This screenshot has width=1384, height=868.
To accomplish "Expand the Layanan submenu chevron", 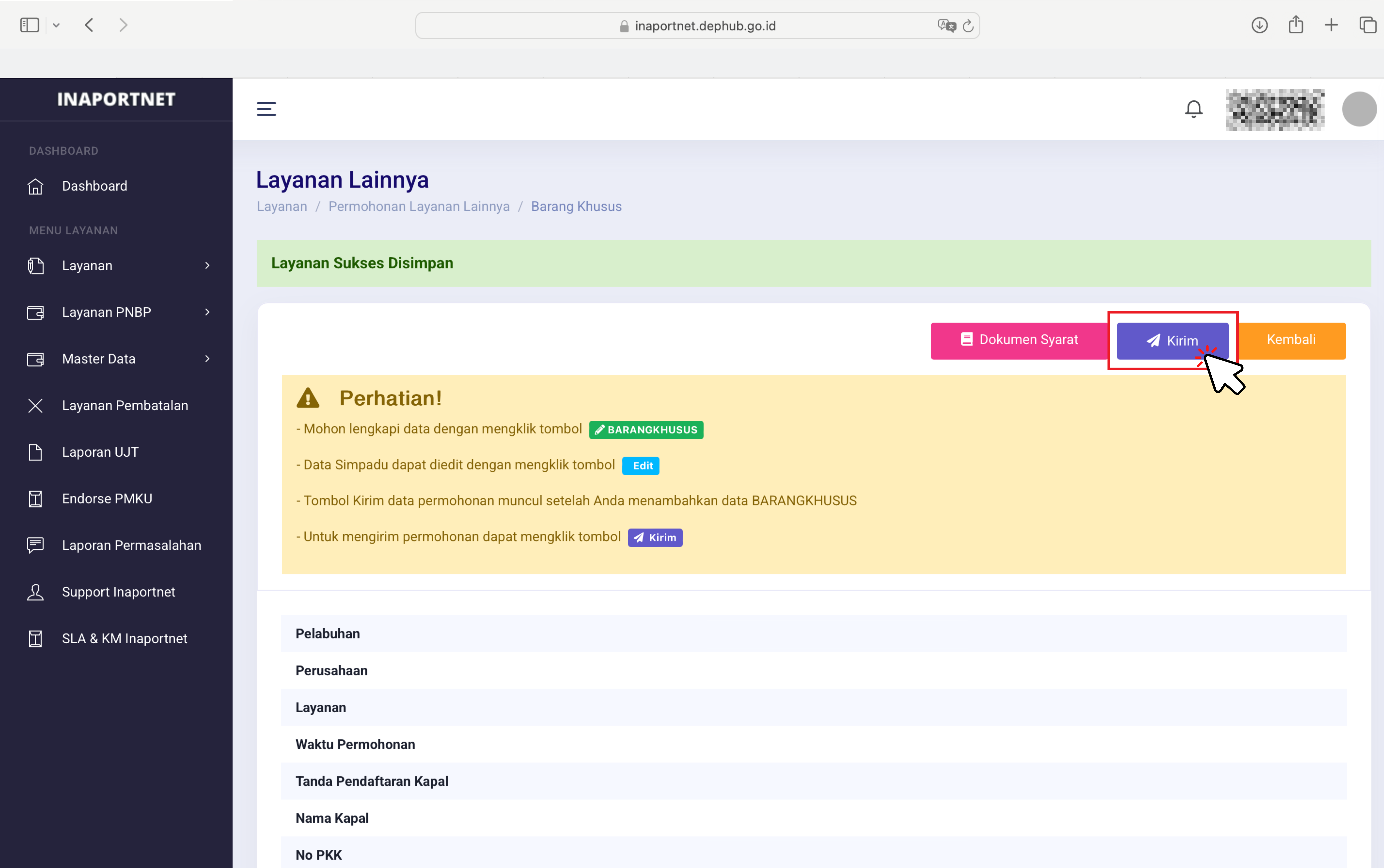I will pyautogui.click(x=207, y=265).
